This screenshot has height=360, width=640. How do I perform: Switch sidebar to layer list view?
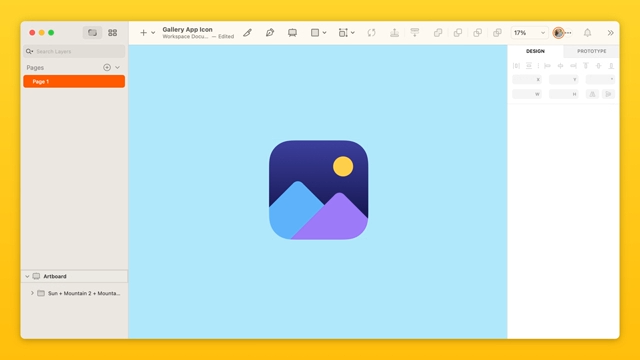tap(92, 33)
